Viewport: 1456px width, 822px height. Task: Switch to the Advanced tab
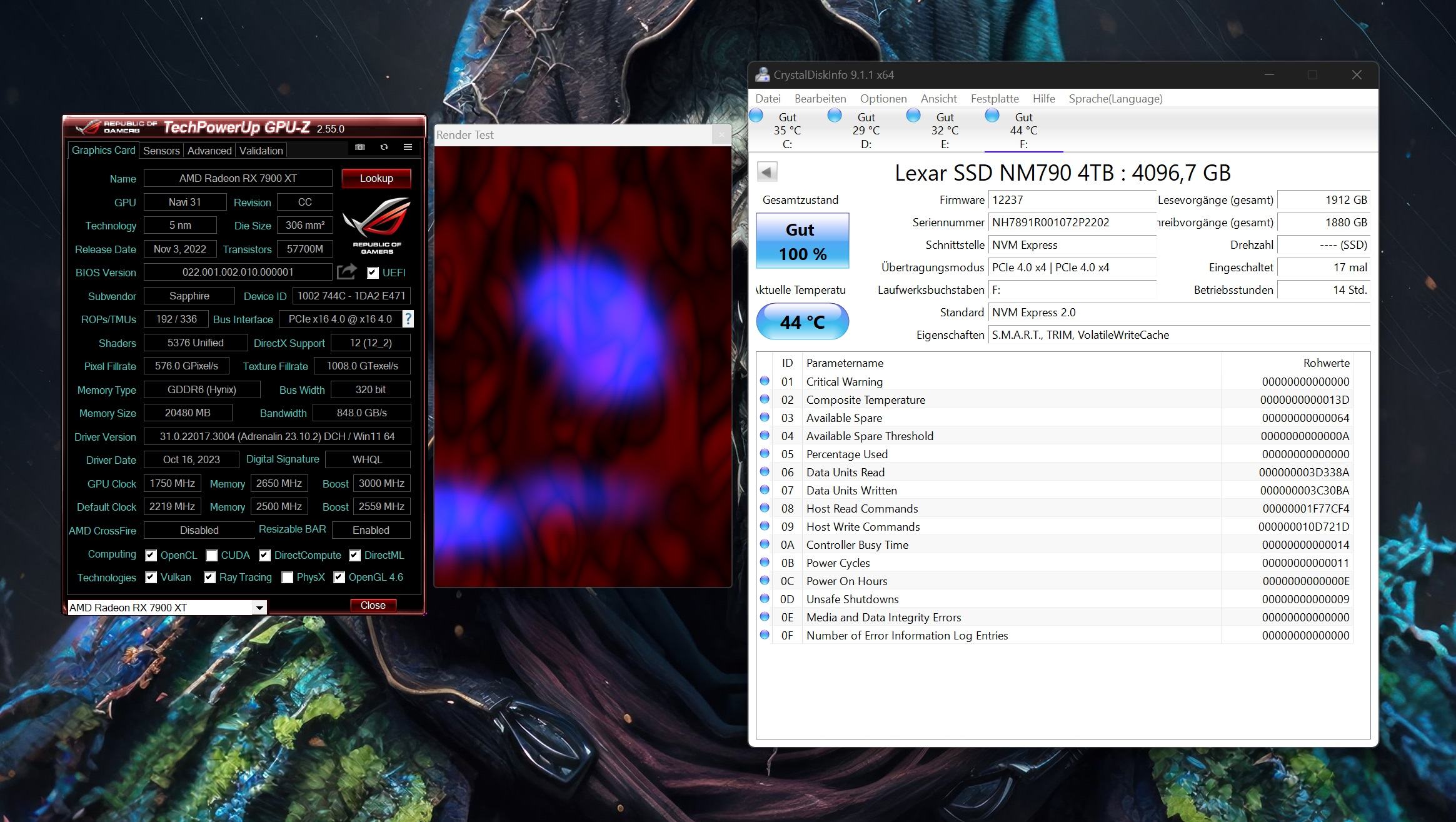[209, 151]
